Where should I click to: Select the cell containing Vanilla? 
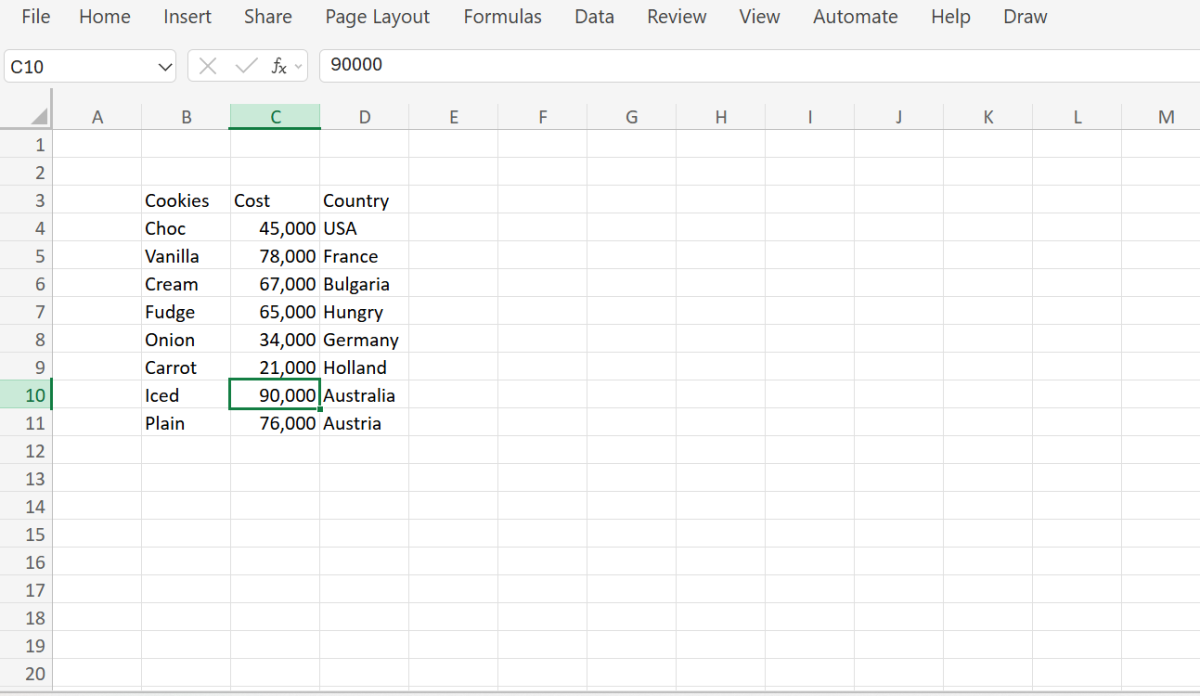point(172,256)
